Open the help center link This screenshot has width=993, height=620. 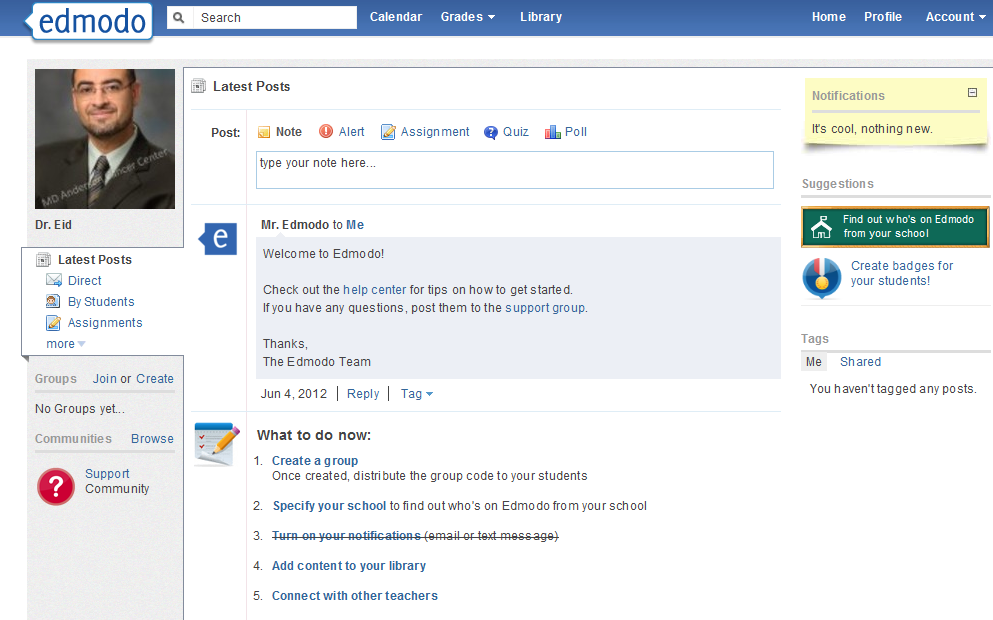coord(374,290)
